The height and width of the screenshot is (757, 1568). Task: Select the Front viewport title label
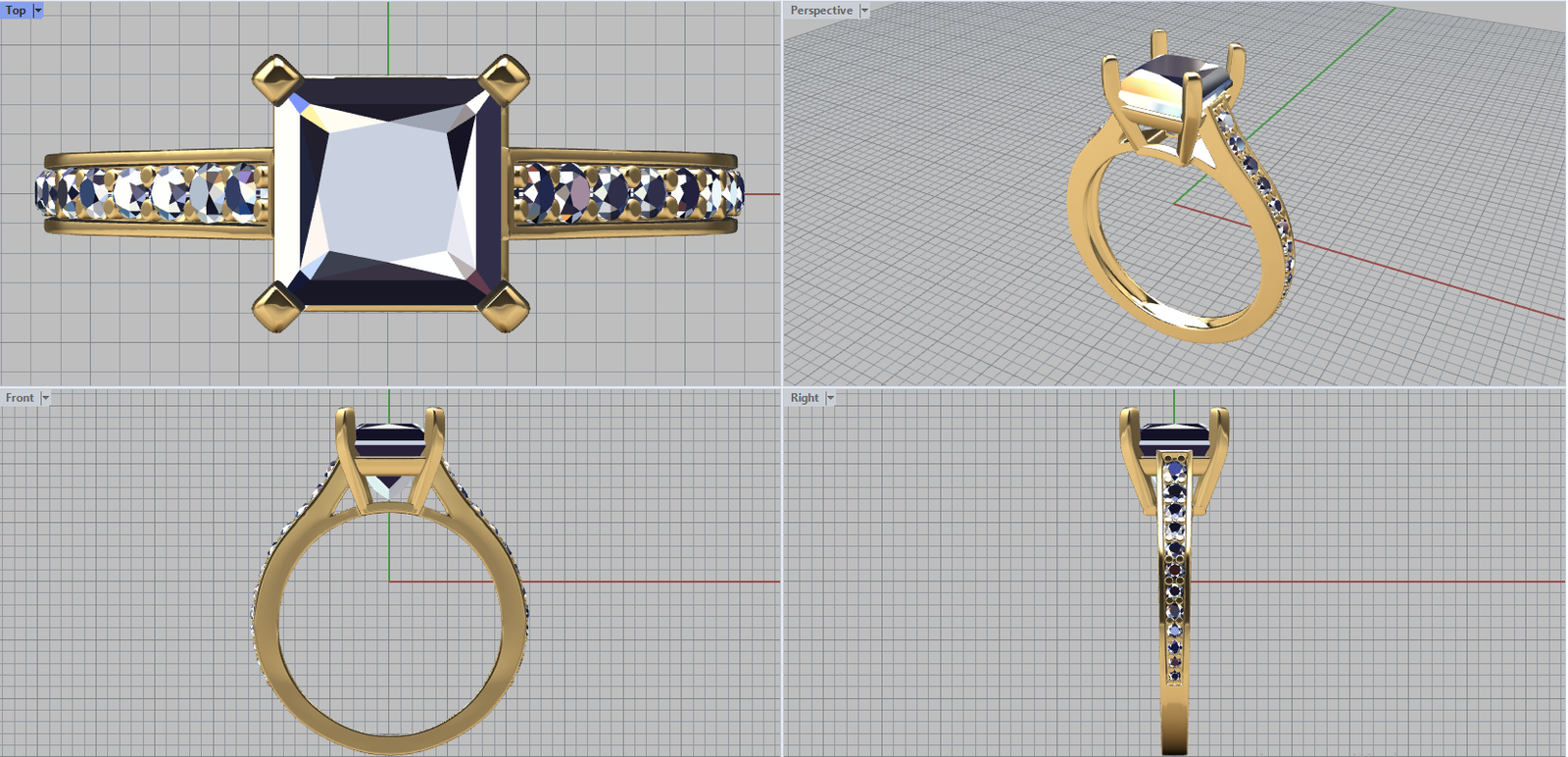coord(20,398)
